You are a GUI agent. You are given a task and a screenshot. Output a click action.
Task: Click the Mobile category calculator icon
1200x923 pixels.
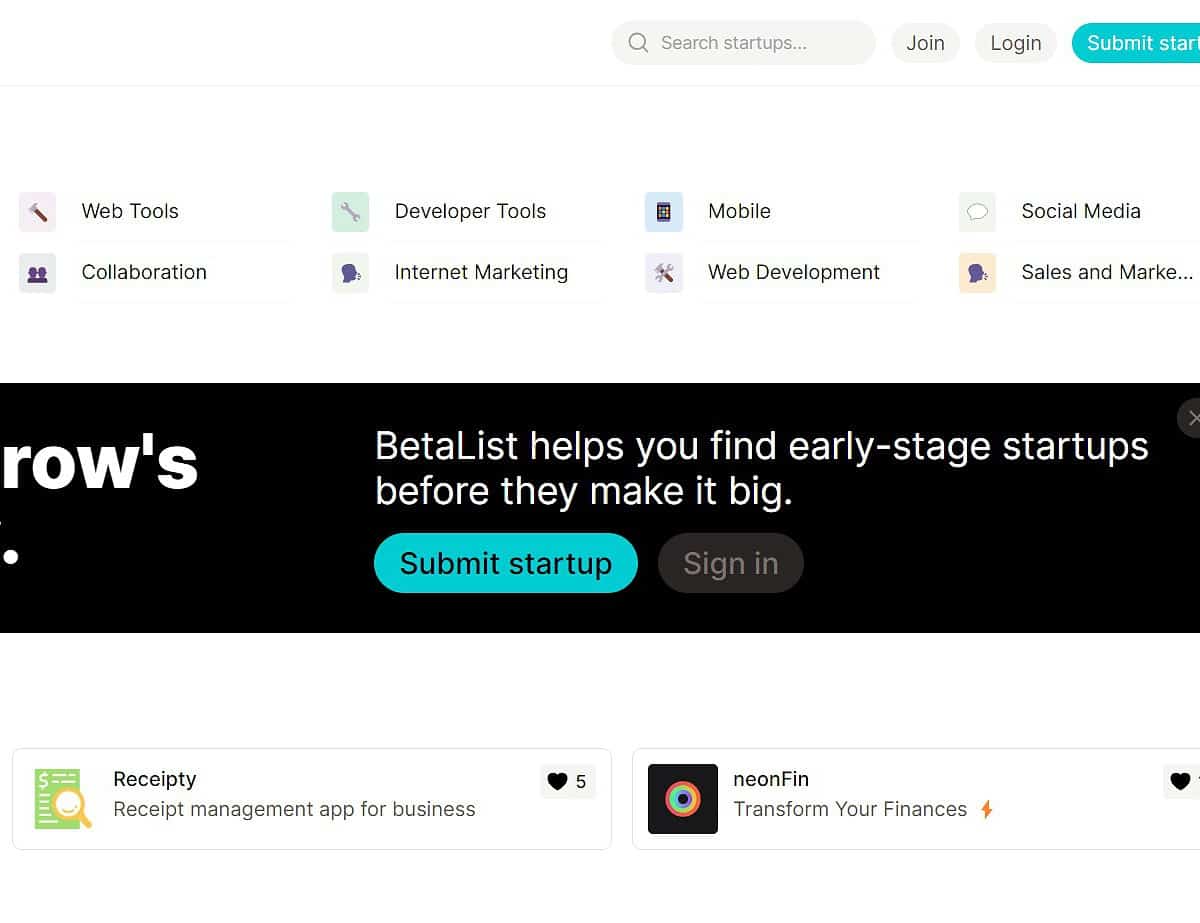point(663,211)
